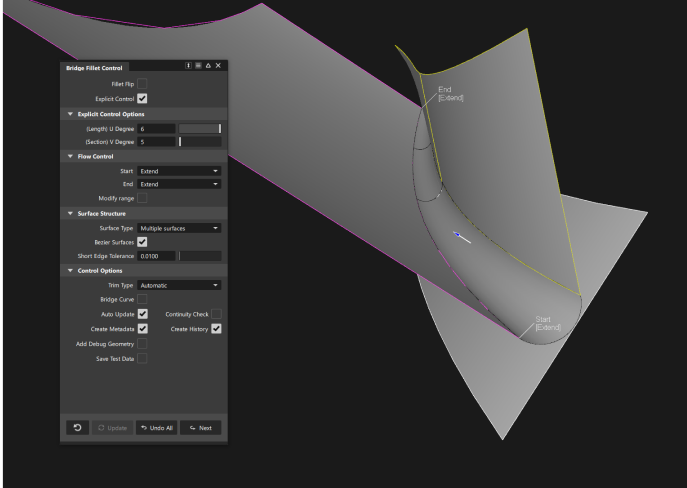This screenshot has width=687, height=488.
Task: Click the triangle icon in panel title bar
Action: pos(208,66)
